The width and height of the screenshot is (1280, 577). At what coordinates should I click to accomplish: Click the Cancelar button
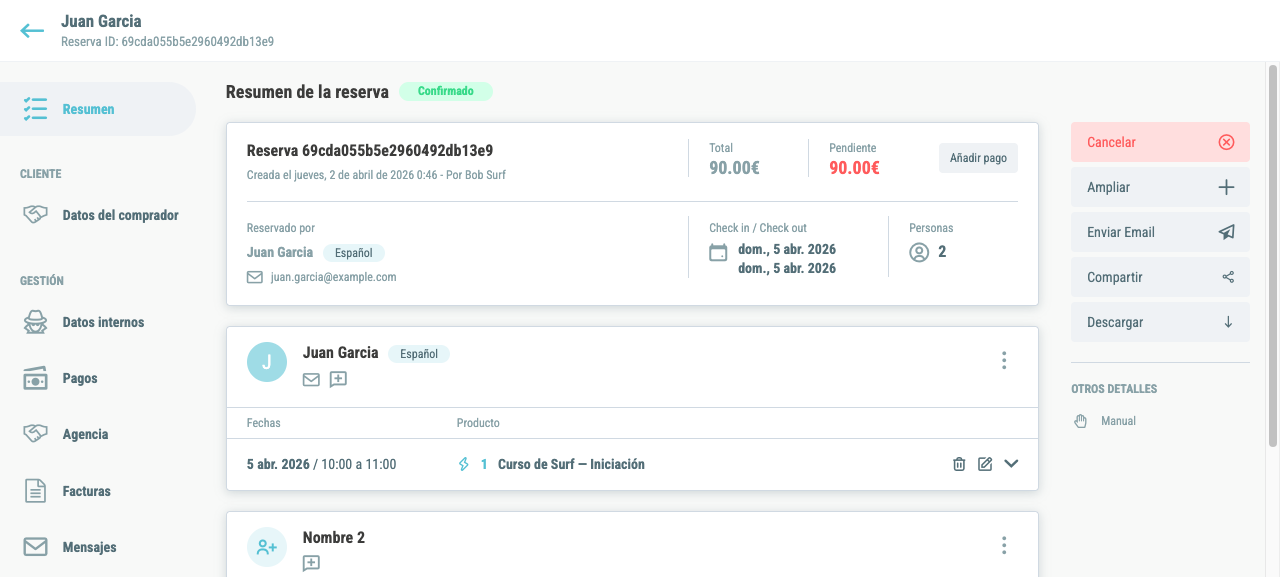[x=1160, y=142]
